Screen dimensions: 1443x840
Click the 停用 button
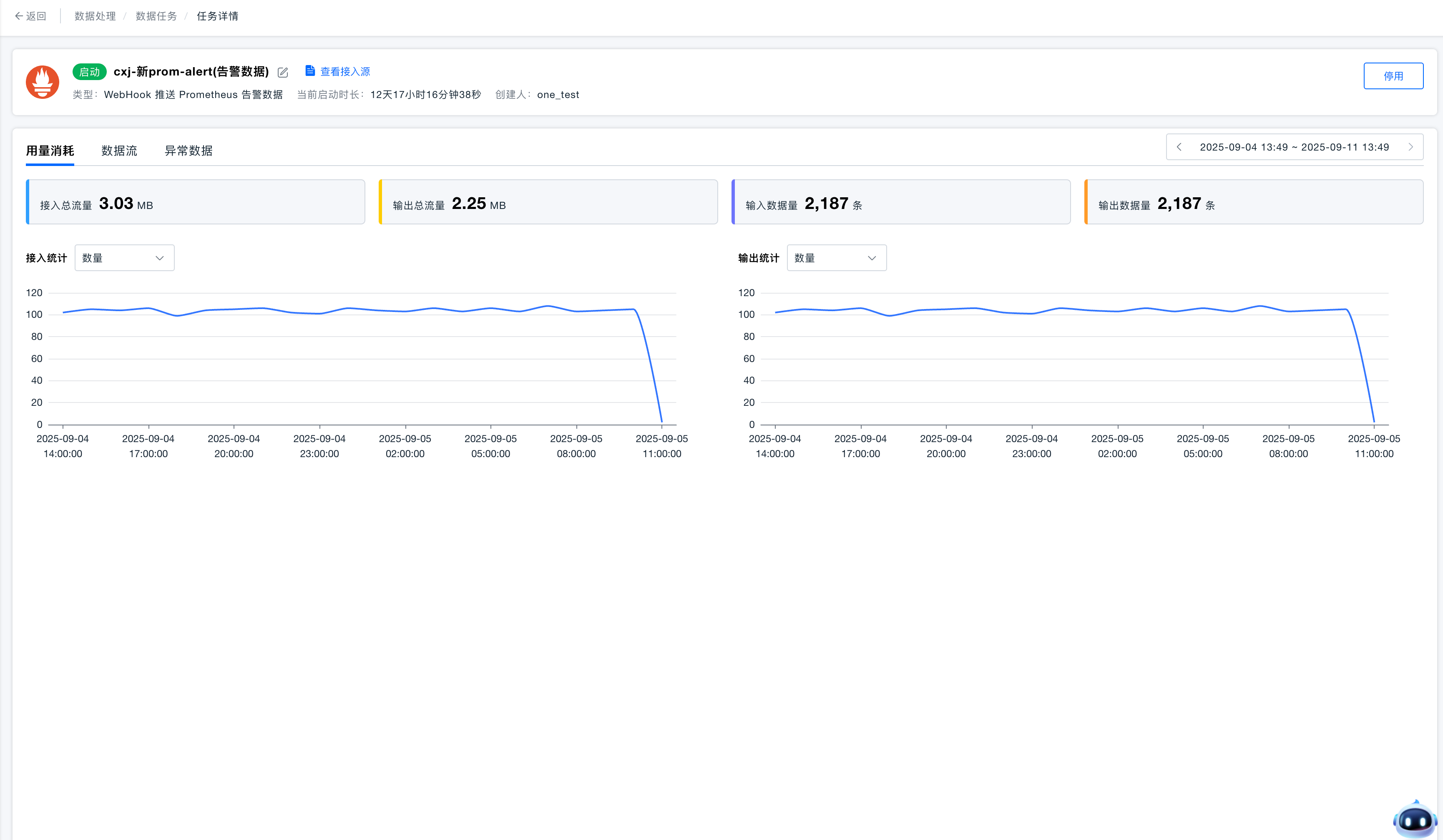[x=1393, y=75]
